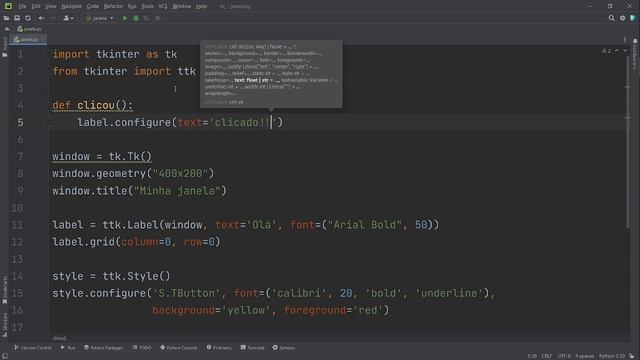Open the editor tabs options menu
Viewport: 640px width, 360px height.
click(x=625, y=40)
